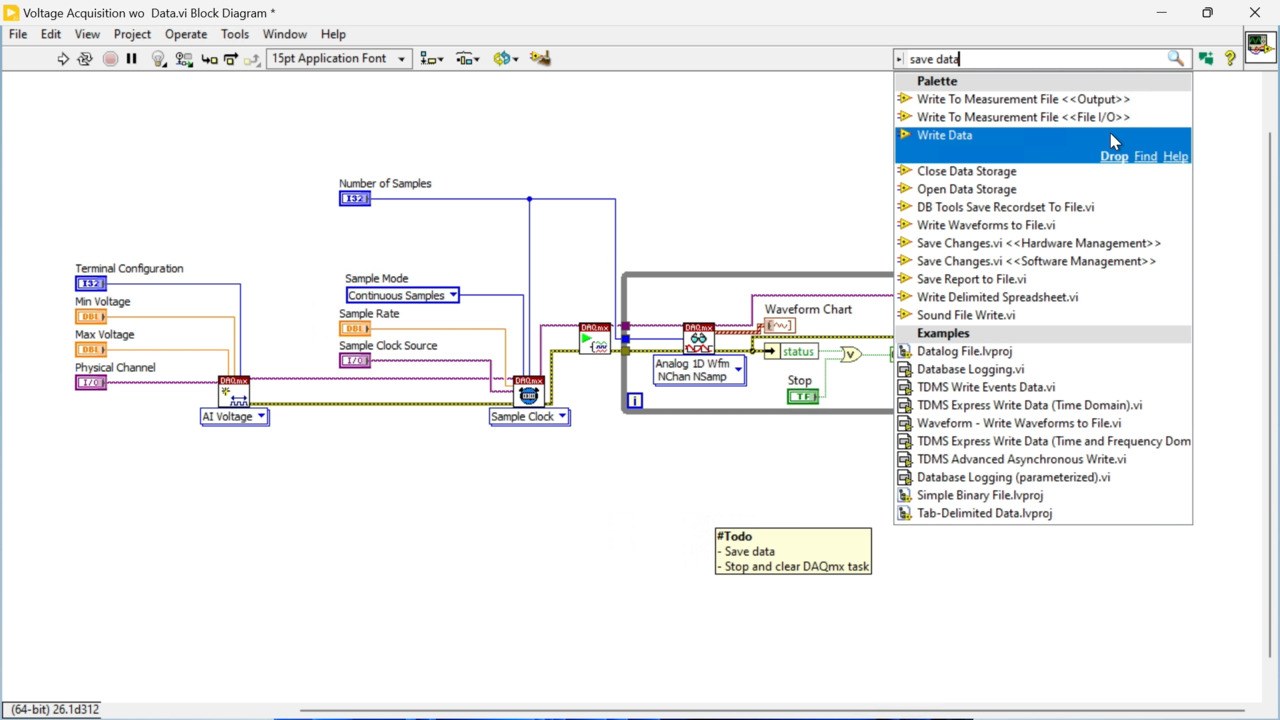This screenshot has height=720, width=1280.
Task: Toggle Highlight Execution light bulb
Action: tap(158, 59)
